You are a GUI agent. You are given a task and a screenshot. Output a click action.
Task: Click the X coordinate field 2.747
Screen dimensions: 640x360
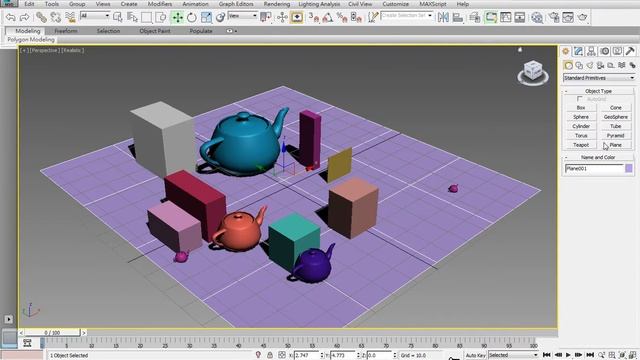(307, 356)
